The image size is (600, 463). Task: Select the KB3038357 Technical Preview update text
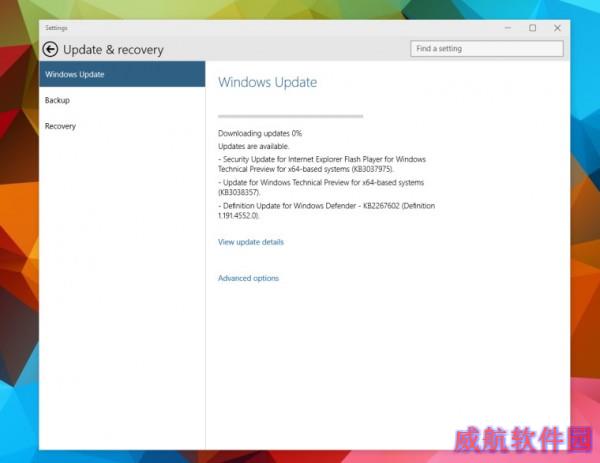tap(321, 187)
